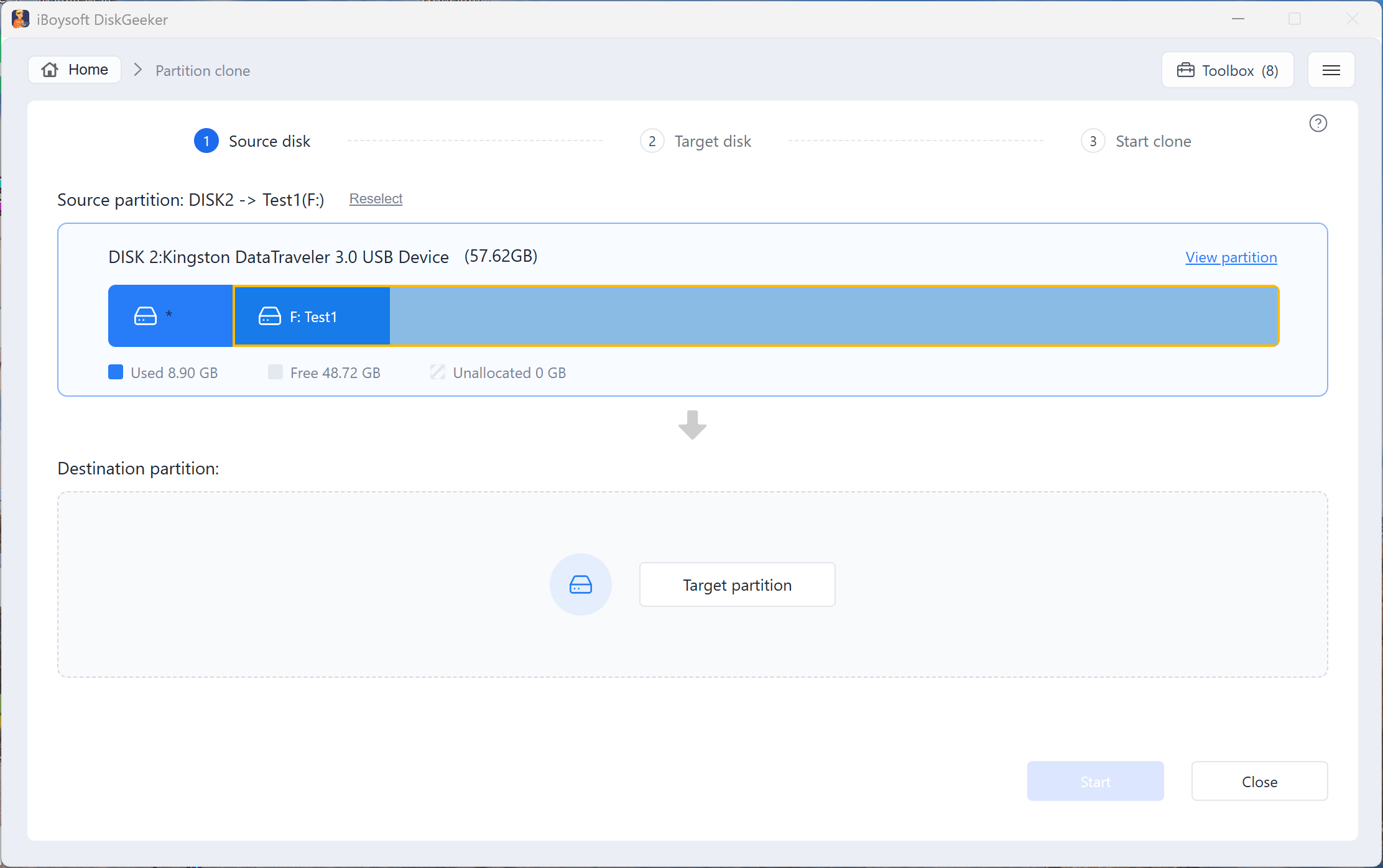This screenshot has height=868, width=1383.
Task: Click the Used 8.90 GB legend text
Action: coord(174,372)
